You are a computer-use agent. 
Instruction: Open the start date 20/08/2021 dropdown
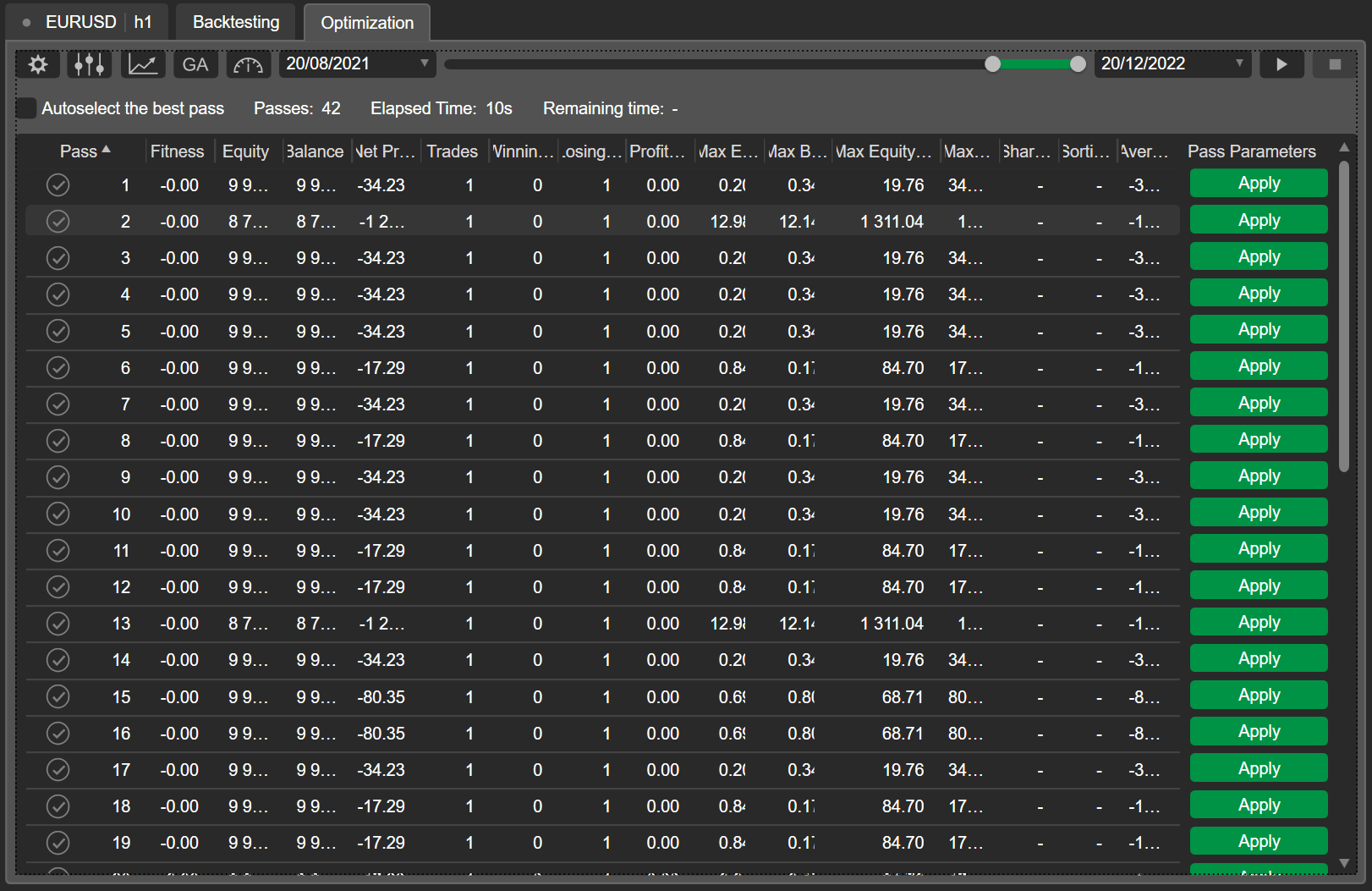click(358, 64)
